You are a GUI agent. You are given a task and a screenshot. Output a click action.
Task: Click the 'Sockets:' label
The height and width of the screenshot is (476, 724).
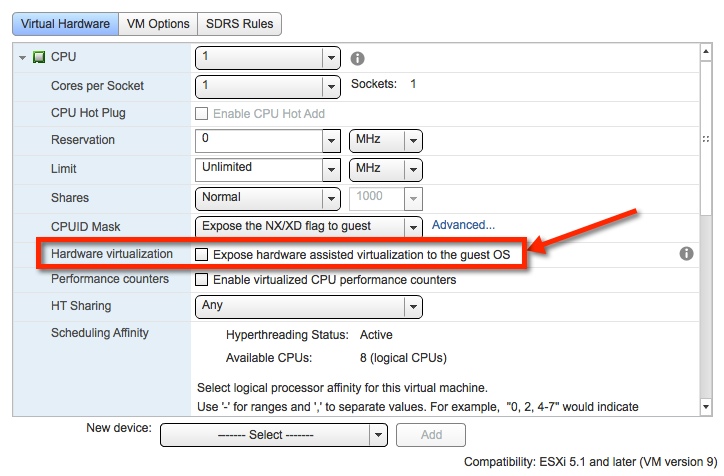(374, 84)
